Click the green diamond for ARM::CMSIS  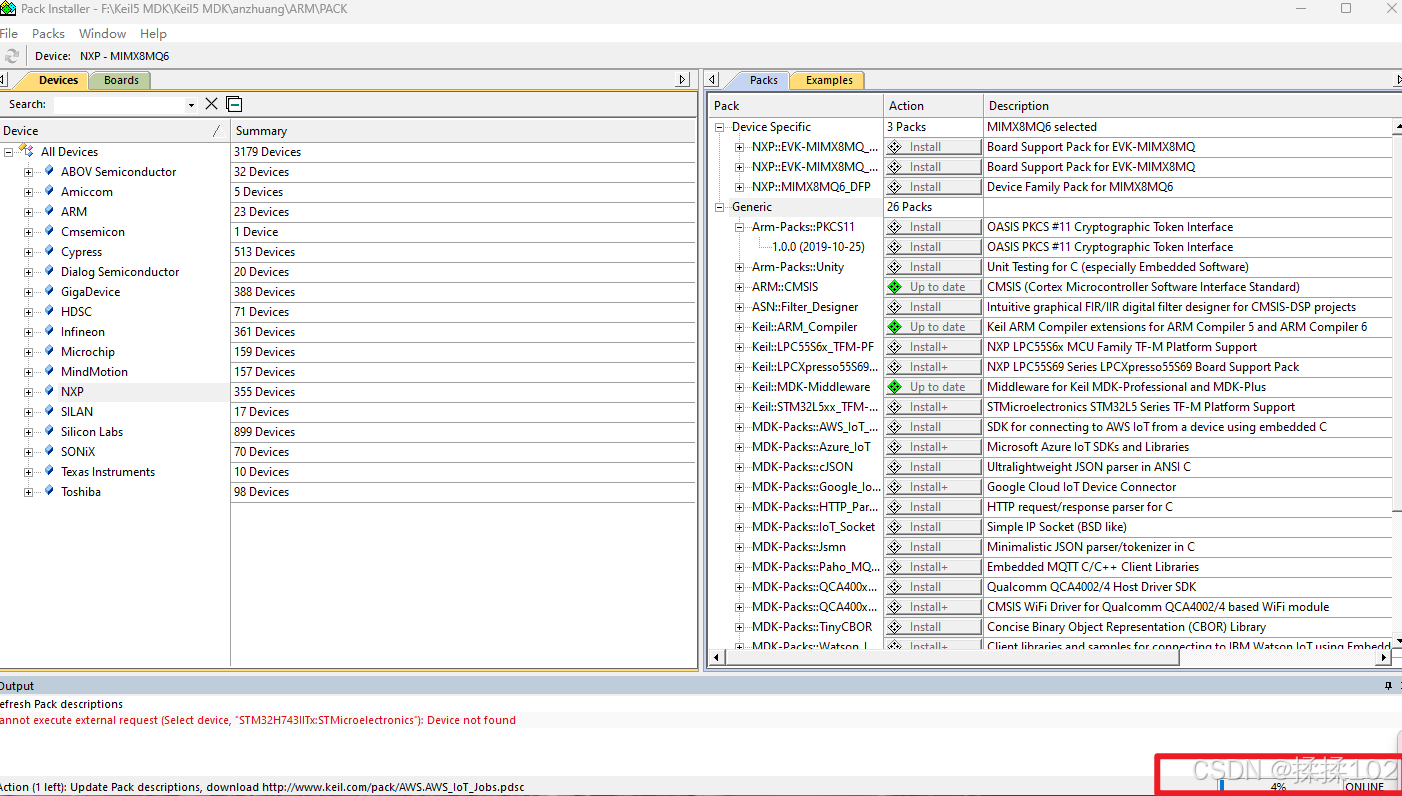click(x=895, y=287)
